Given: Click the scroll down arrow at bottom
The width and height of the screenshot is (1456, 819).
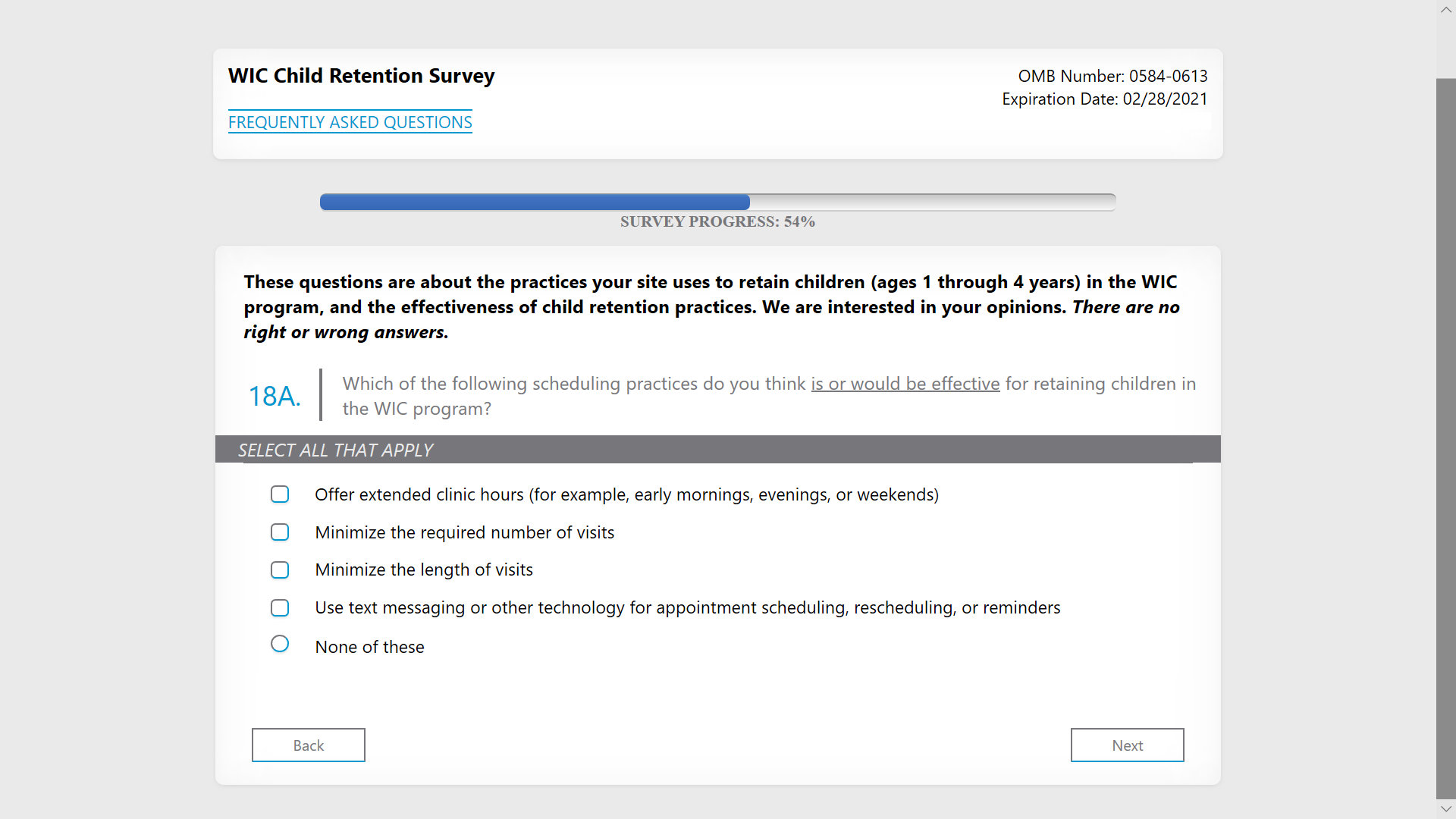Looking at the screenshot, I should (1445, 809).
